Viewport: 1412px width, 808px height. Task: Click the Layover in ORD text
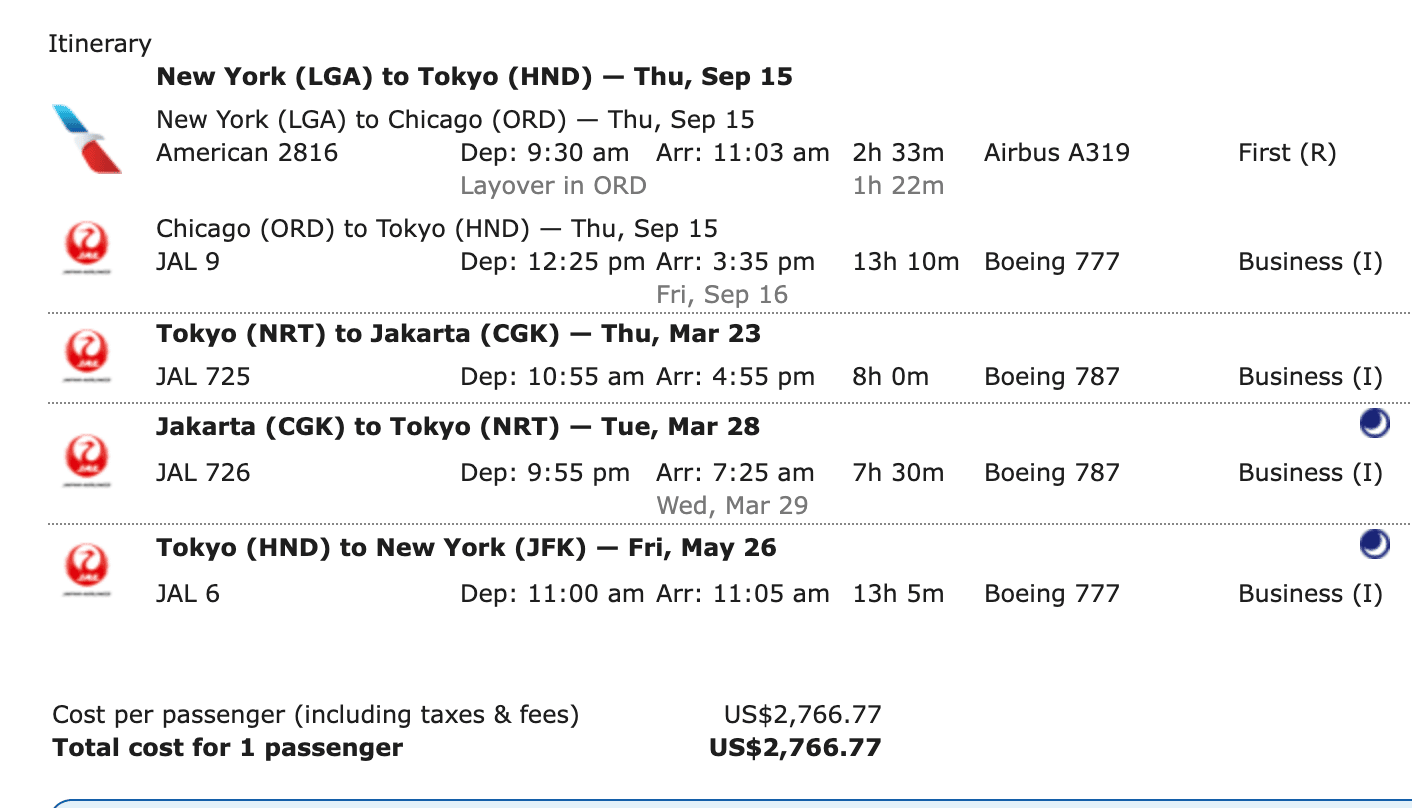(553, 186)
